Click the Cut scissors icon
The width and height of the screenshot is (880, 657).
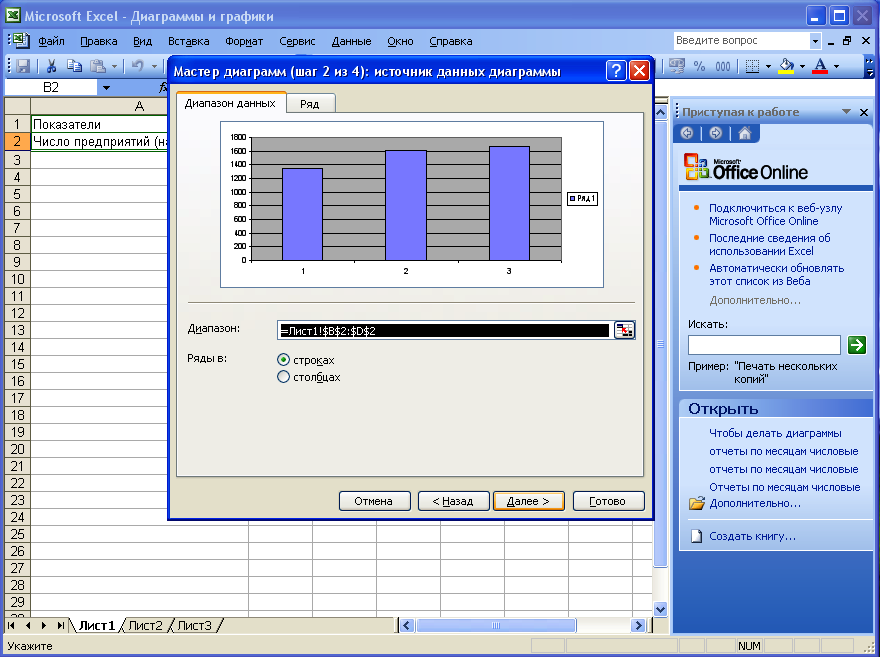(x=50, y=66)
